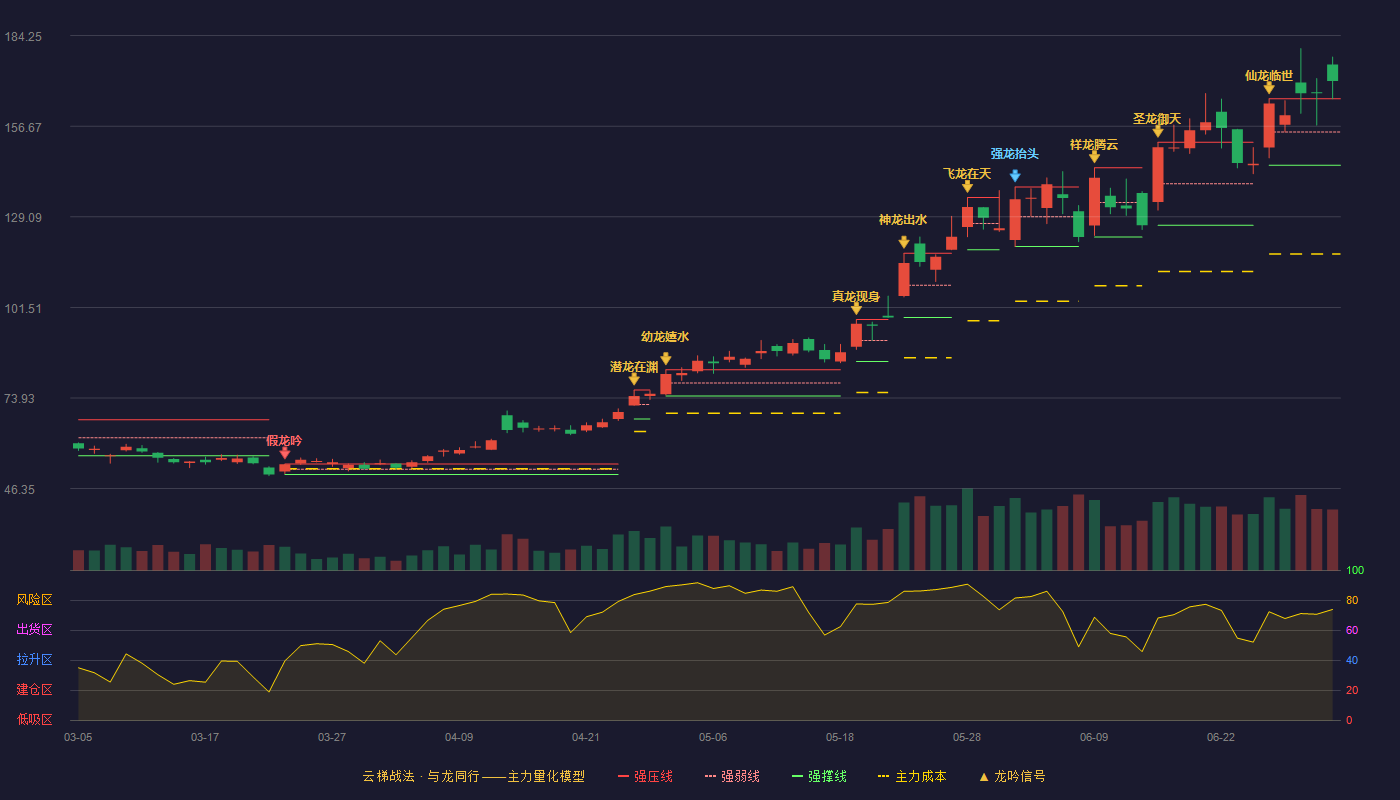Toggle the 强撑线 legend series
This screenshot has height=800, width=1400.
pyautogui.click(x=819, y=776)
